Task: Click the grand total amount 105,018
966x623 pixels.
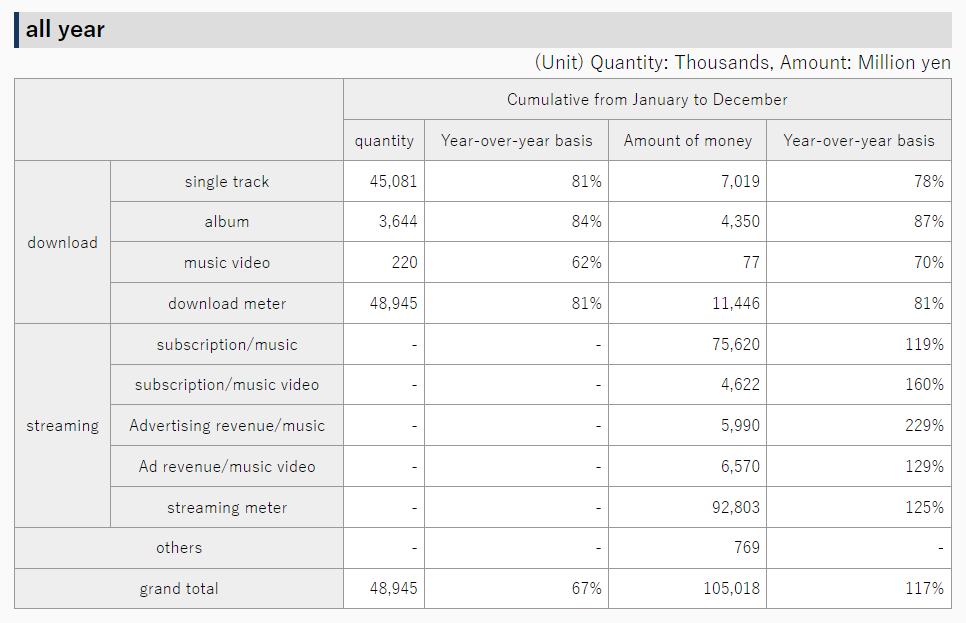Action: click(731, 589)
